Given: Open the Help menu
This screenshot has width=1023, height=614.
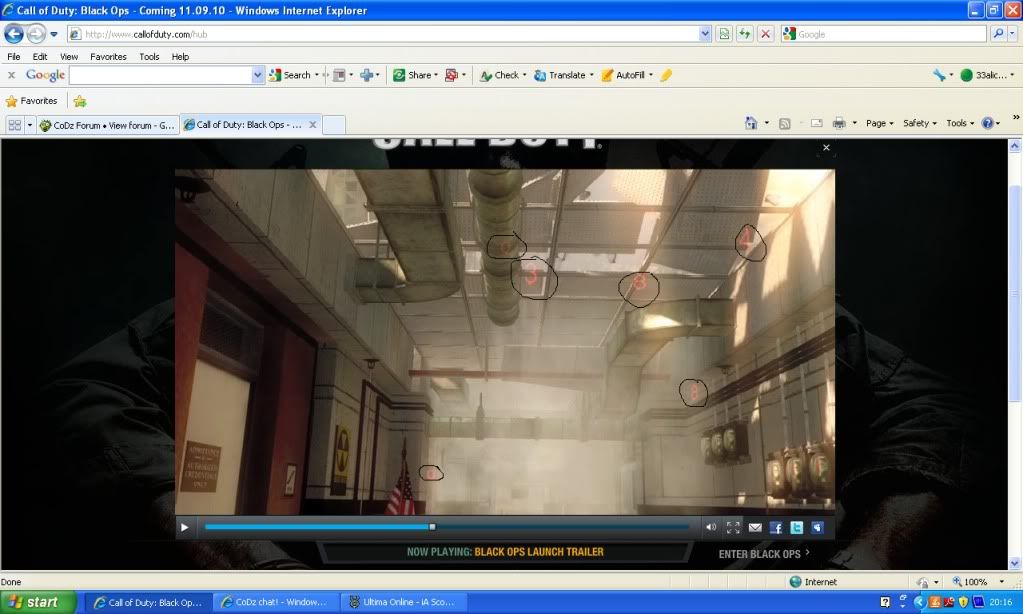Looking at the screenshot, I should pyautogui.click(x=180, y=57).
